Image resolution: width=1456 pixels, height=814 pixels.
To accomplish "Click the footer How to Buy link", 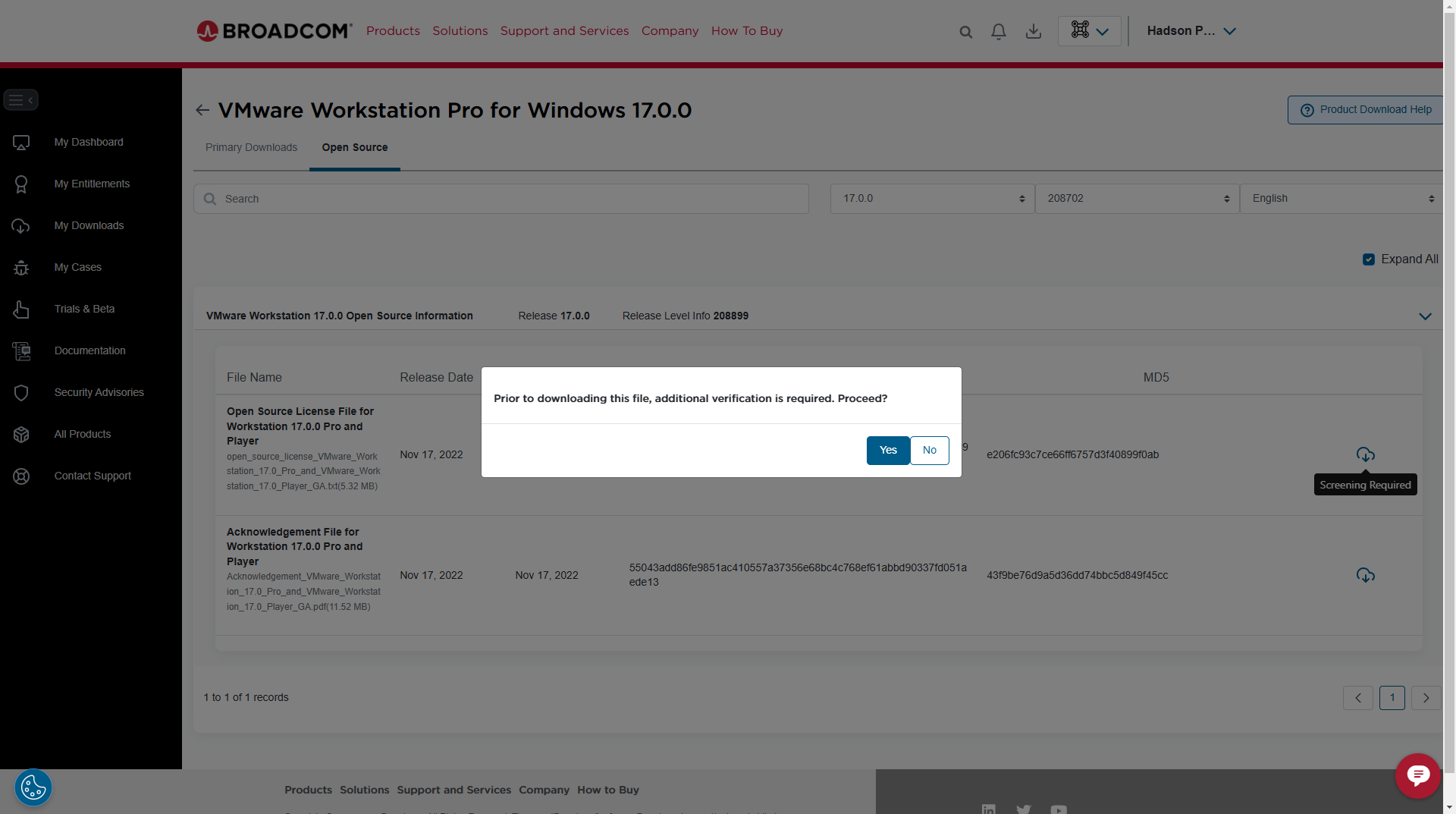I will coord(608,790).
